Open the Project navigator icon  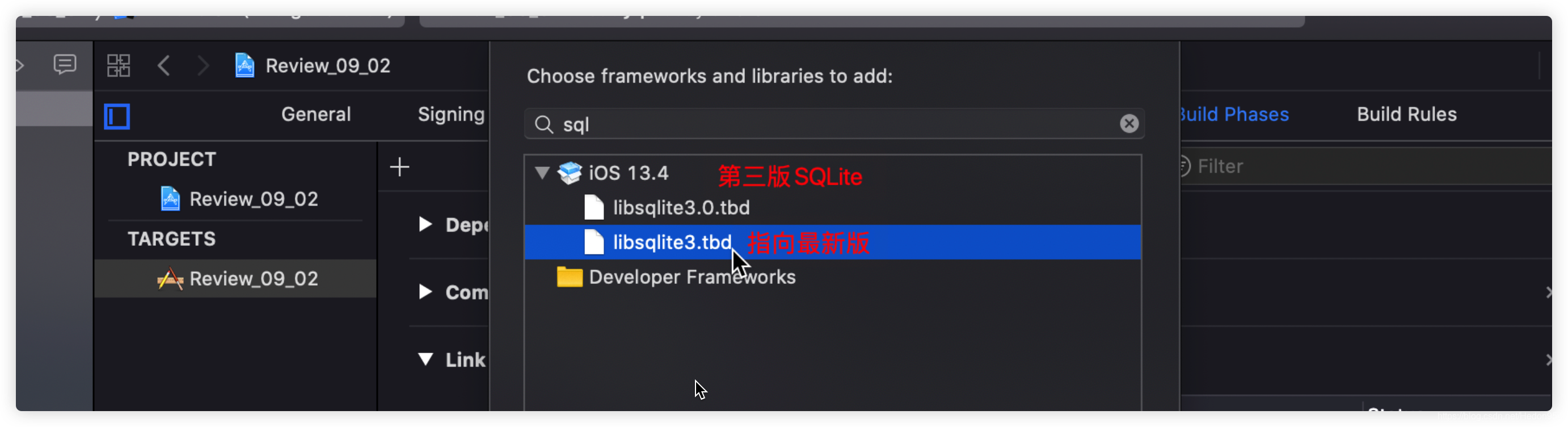pyautogui.click(x=117, y=116)
